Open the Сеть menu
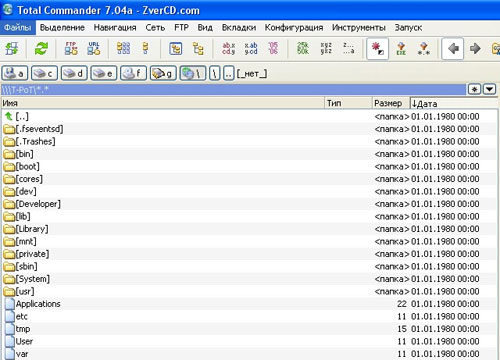Image resolution: width=500 pixels, height=360 pixels. (155, 27)
